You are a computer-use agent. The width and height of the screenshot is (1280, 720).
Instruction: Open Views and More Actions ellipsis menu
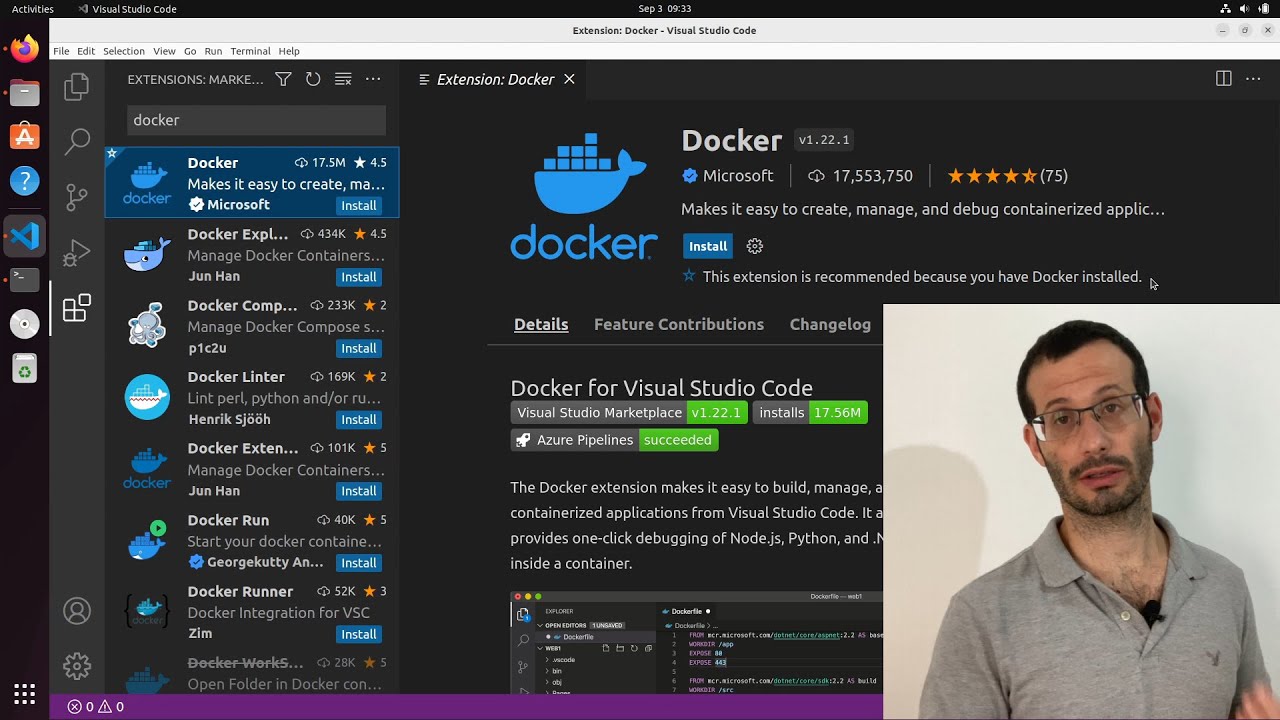(x=373, y=79)
